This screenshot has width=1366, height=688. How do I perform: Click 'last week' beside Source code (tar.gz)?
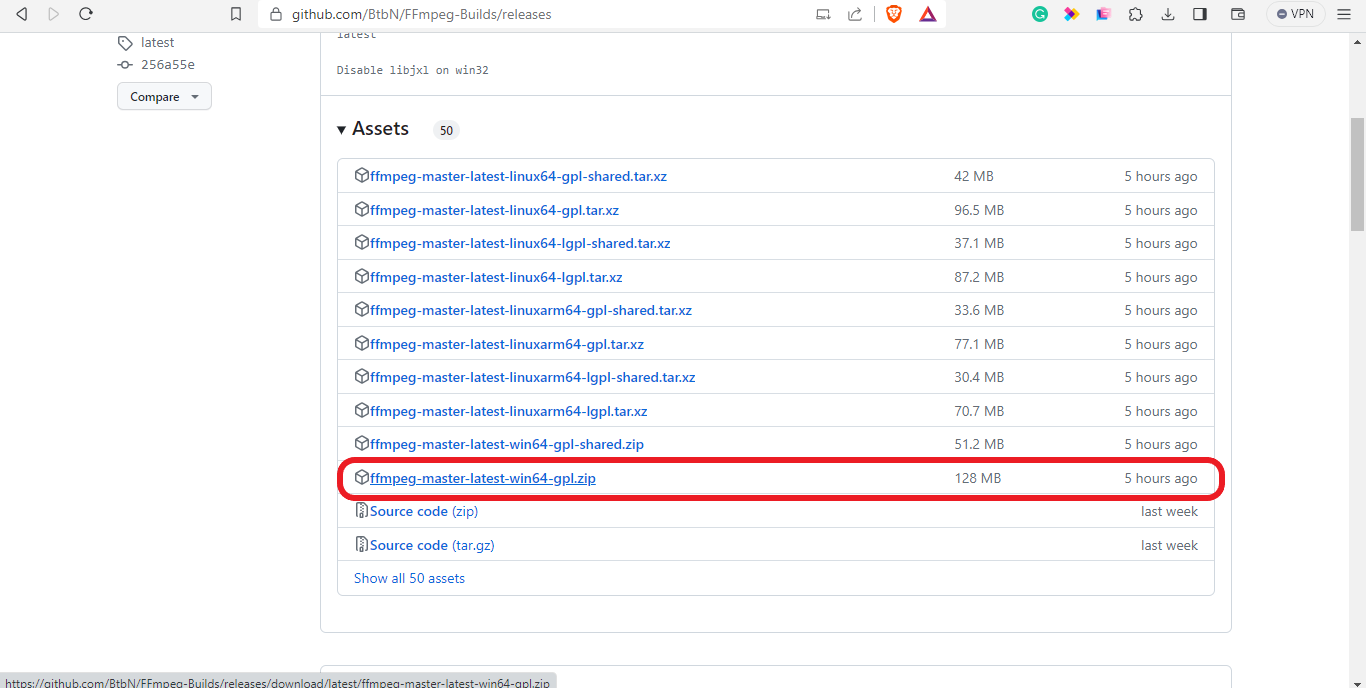click(x=1169, y=545)
